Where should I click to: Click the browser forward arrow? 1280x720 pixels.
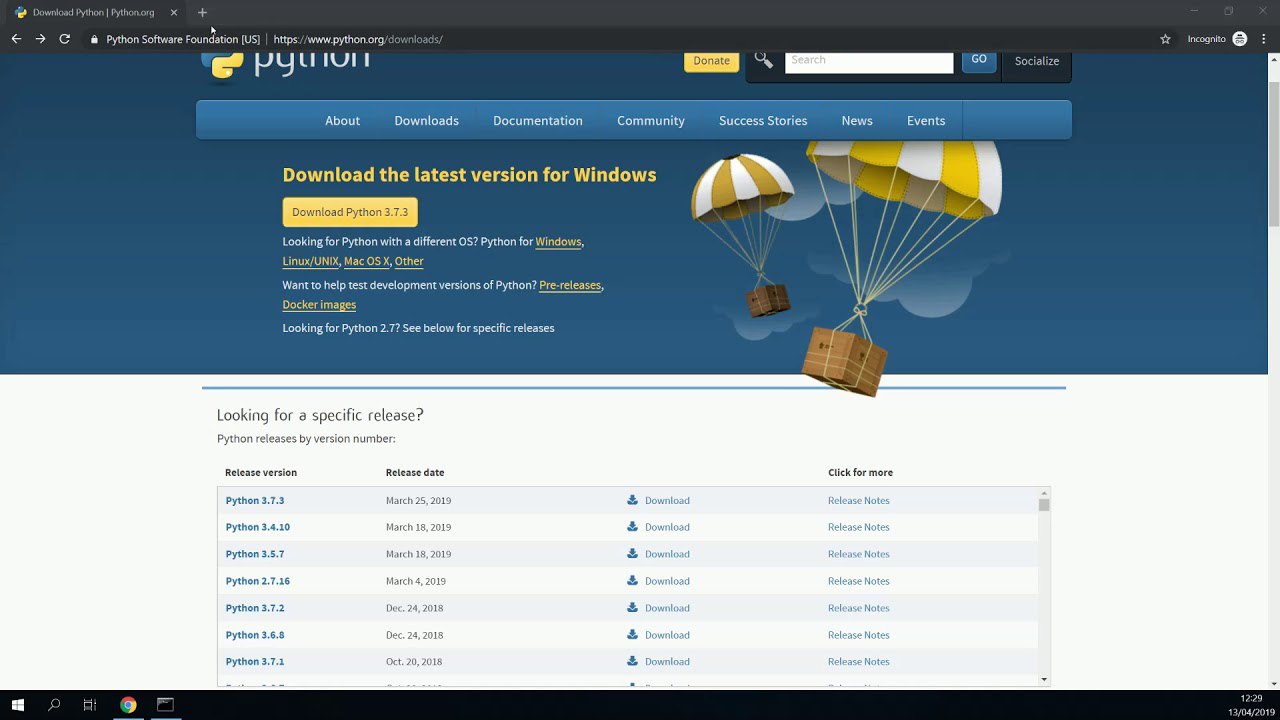40,39
